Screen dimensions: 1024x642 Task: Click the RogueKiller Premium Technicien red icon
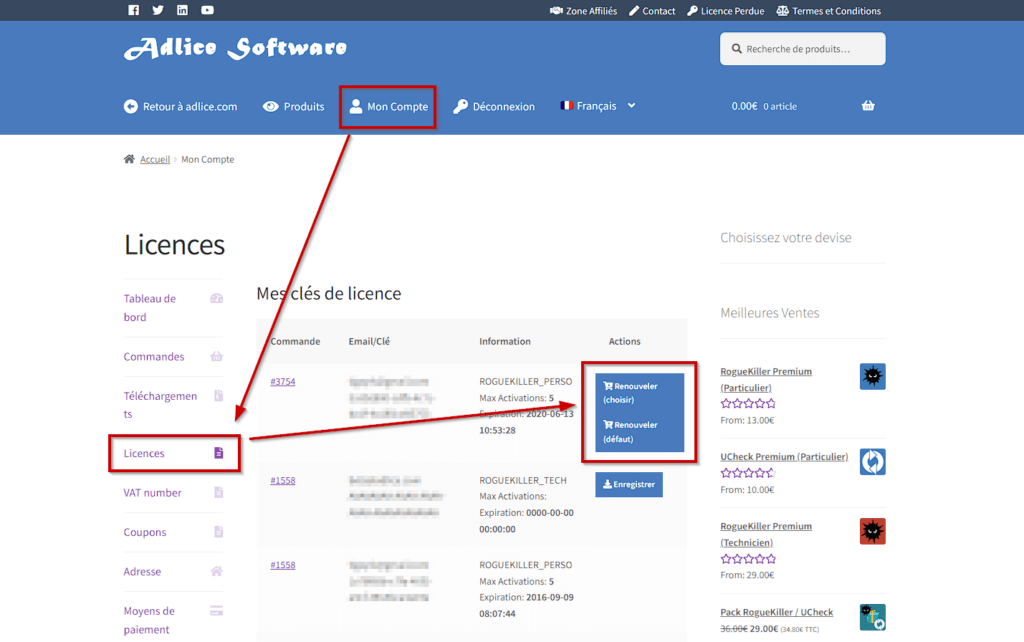point(872,531)
